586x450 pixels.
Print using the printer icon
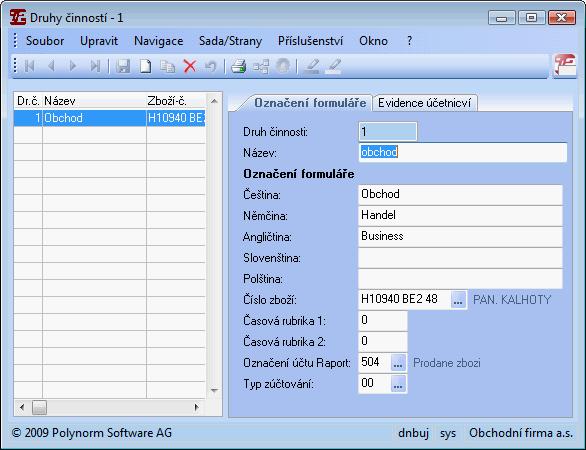[x=238, y=66]
